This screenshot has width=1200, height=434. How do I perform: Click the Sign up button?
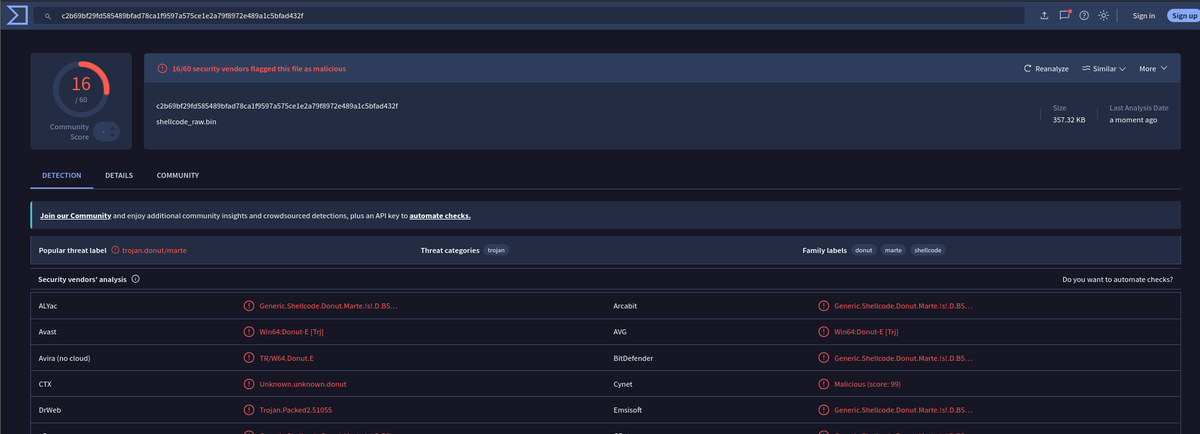1183,16
